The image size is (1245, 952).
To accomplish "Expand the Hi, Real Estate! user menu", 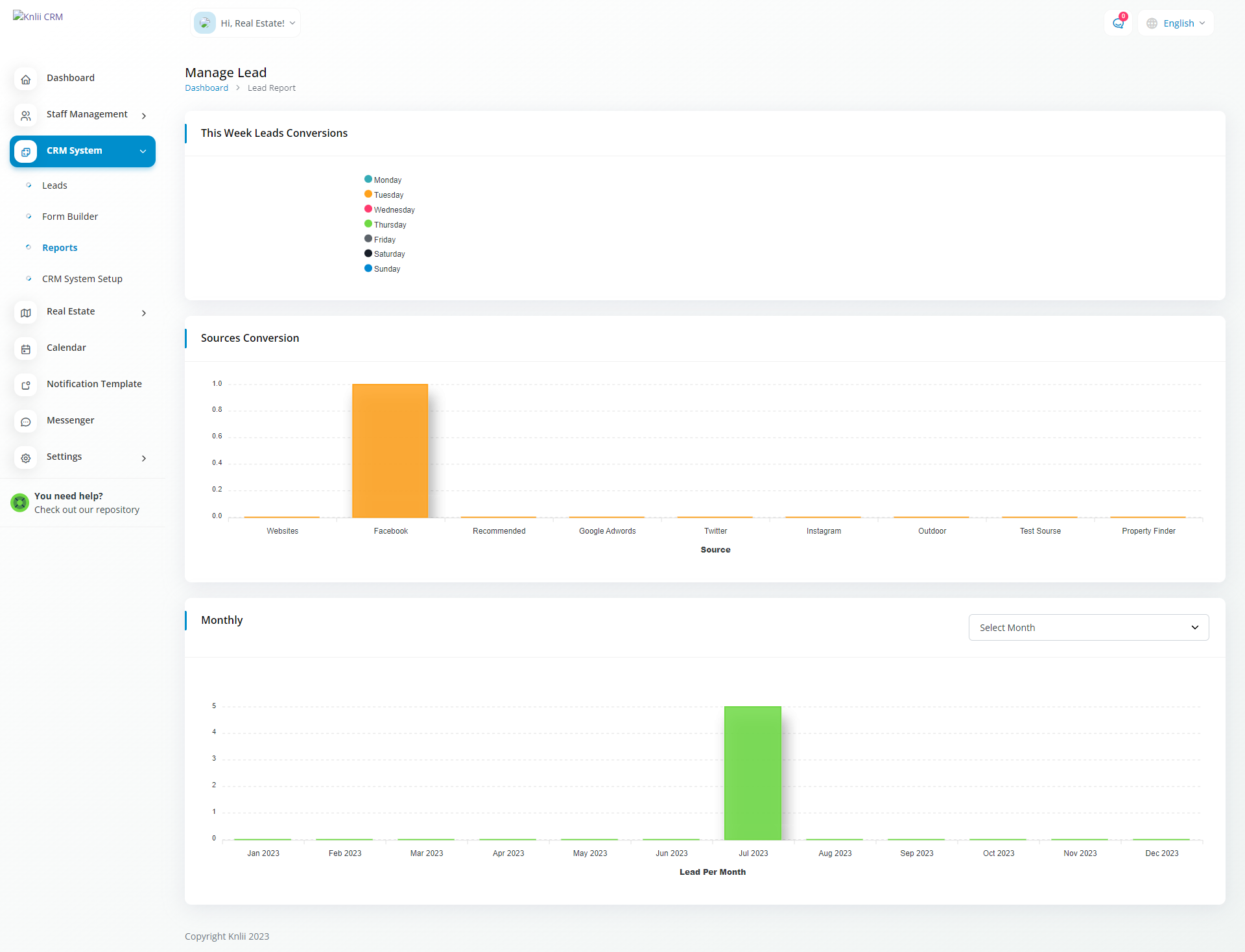I will tap(246, 23).
